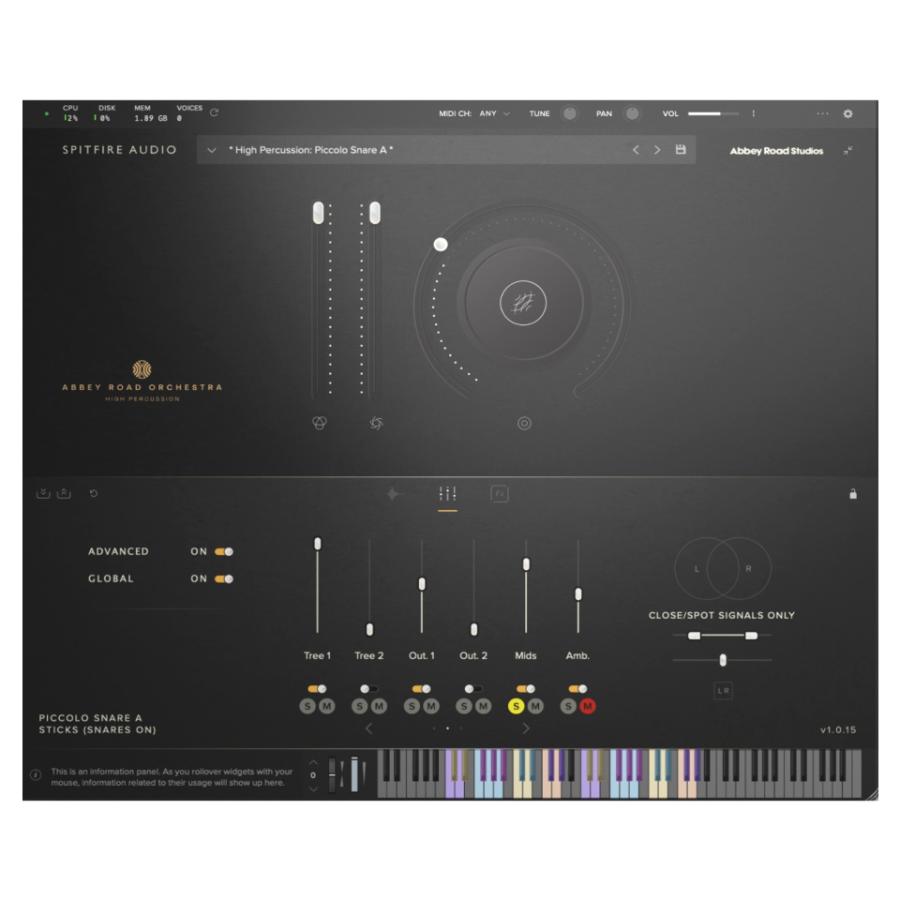The height and width of the screenshot is (900, 900).
Task: Collapse the plugin view icon
Action: (848, 150)
